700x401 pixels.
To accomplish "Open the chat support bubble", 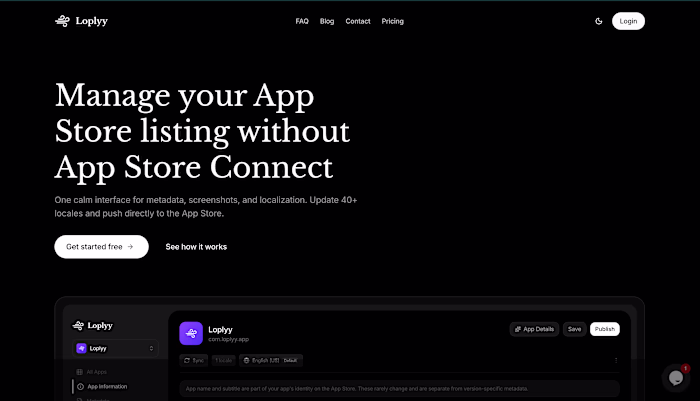I will point(675,378).
